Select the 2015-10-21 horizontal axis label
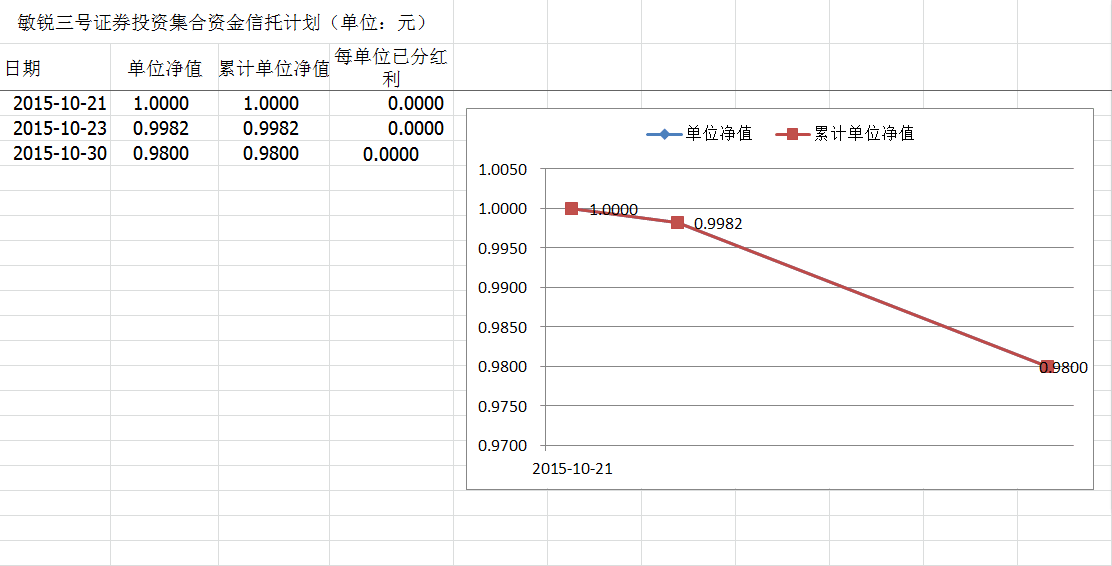This screenshot has height=566, width=1112. (572, 468)
